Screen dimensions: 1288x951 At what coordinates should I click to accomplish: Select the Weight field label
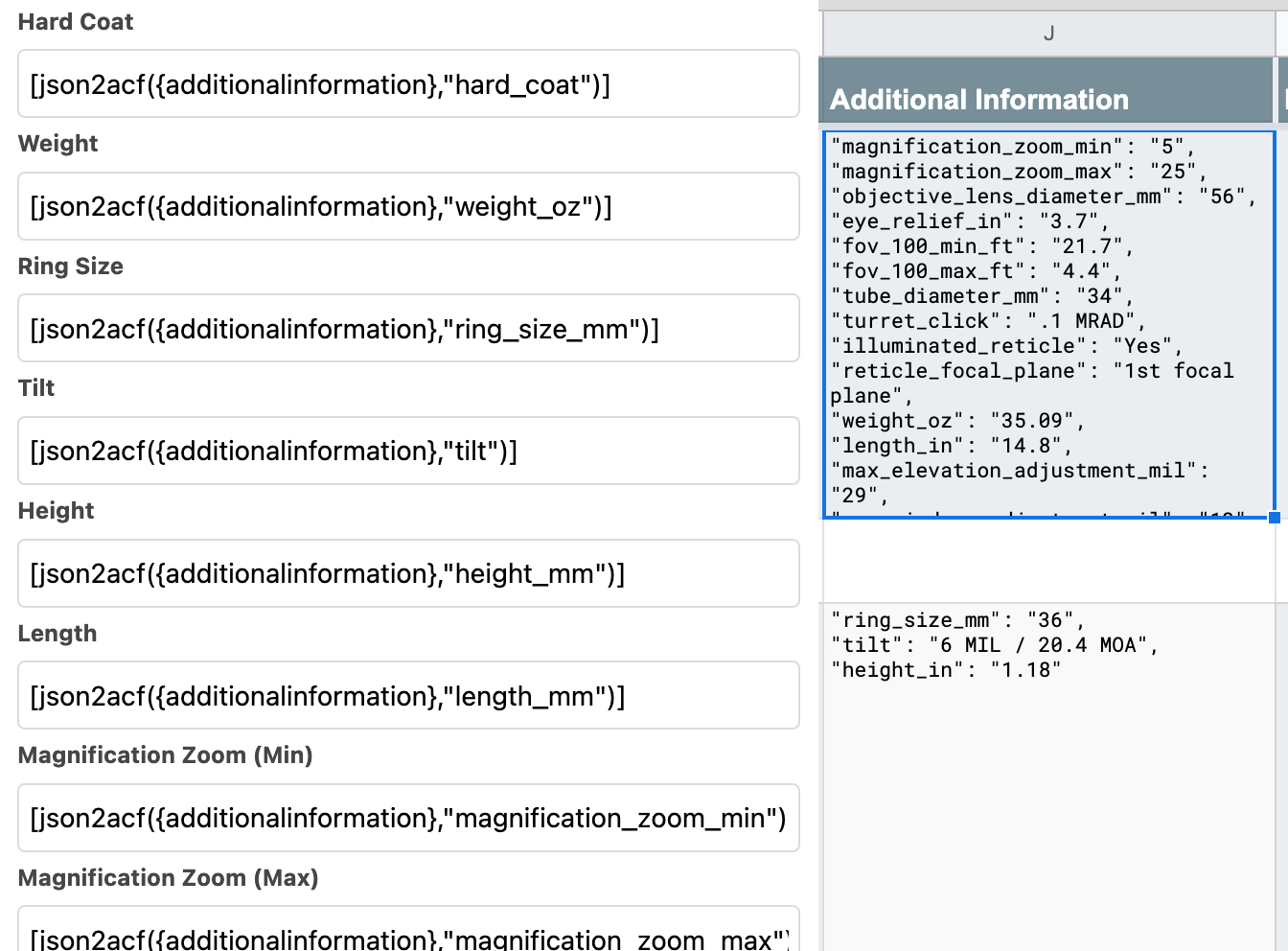[58, 144]
